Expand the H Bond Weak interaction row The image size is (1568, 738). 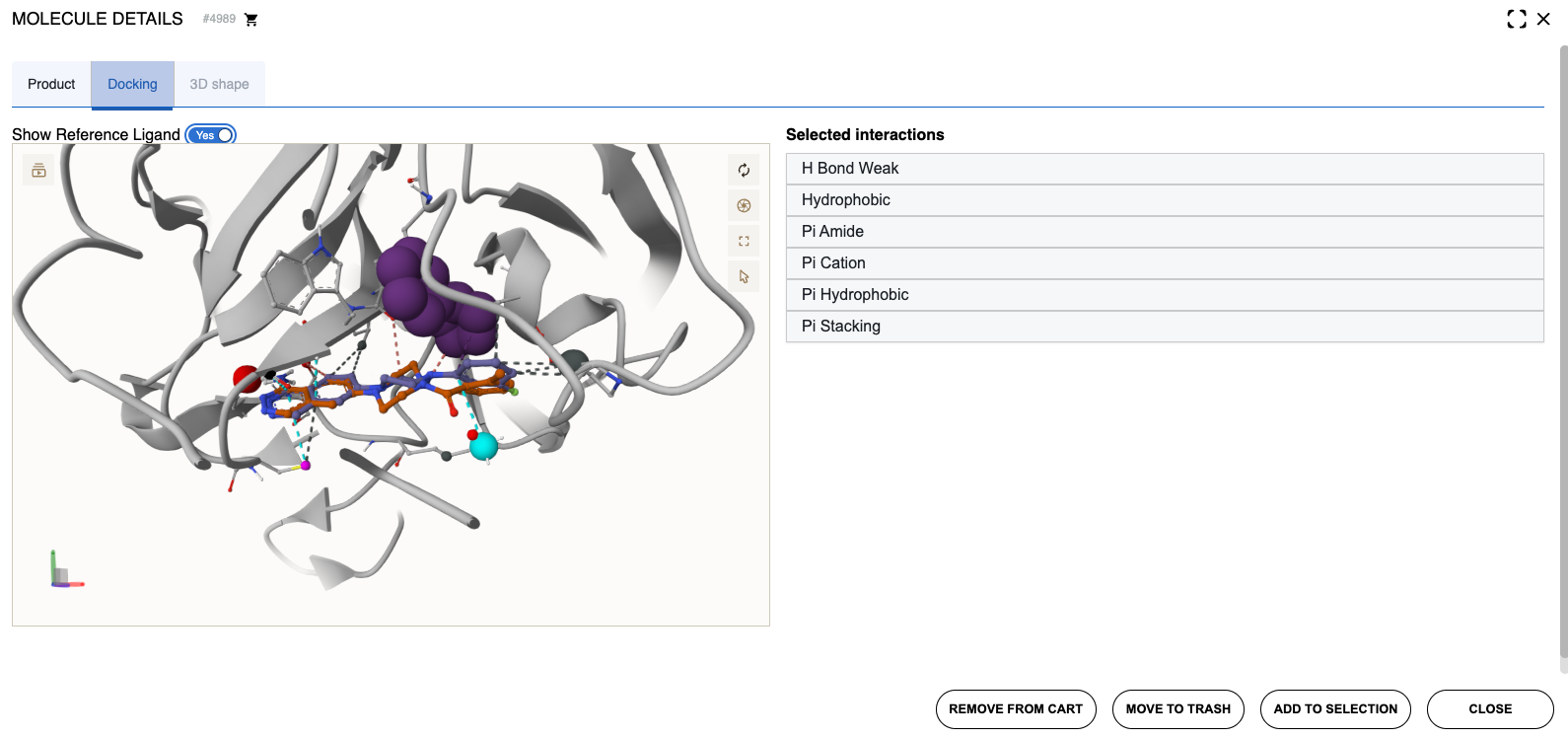pyautogui.click(x=1164, y=169)
